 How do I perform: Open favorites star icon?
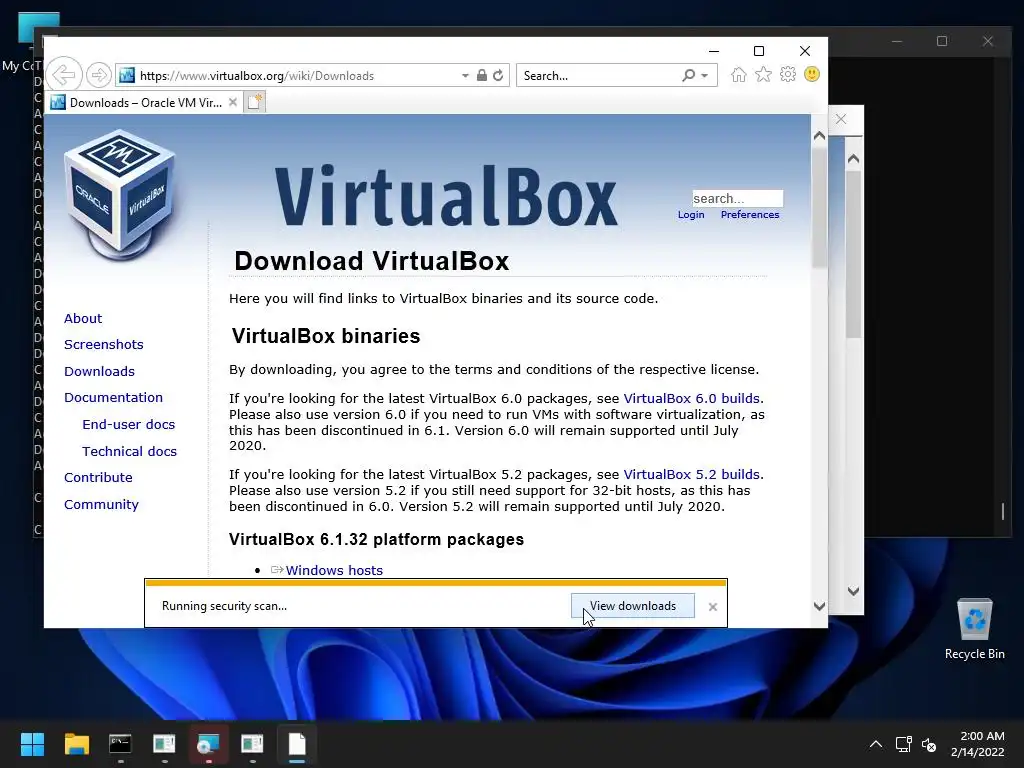(x=763, y=74)
